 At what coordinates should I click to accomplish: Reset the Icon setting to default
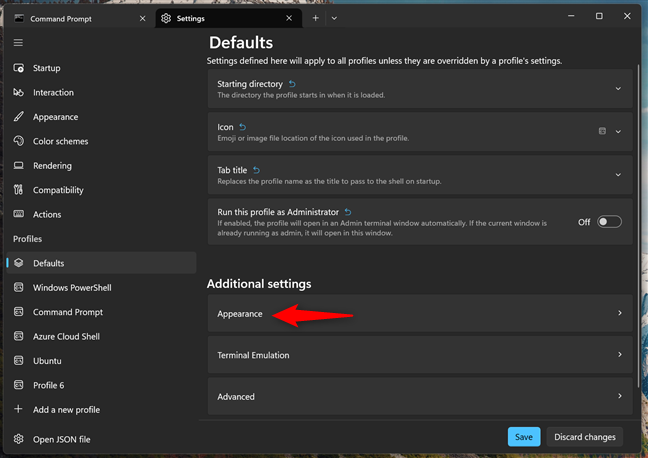pyautogui.click(x=243, y=127)
